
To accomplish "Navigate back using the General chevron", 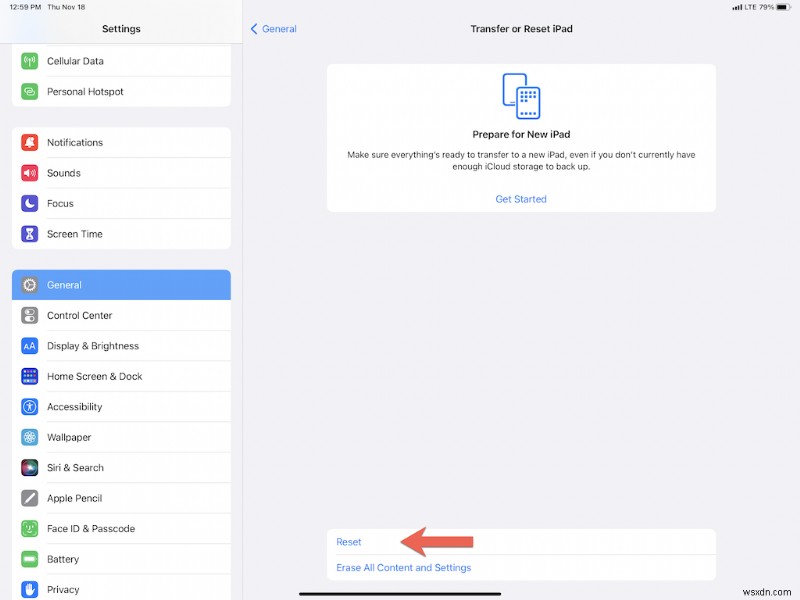I will pos(272,29).
